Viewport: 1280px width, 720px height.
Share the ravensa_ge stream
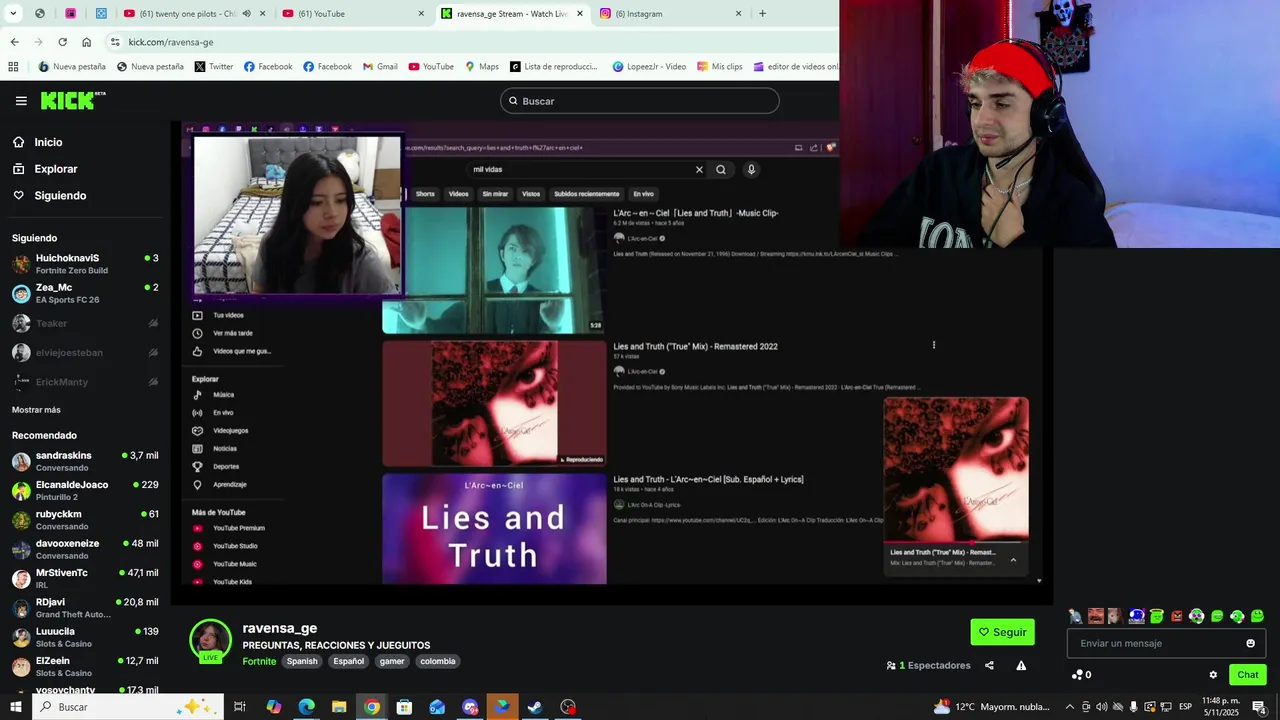(989, 665)
